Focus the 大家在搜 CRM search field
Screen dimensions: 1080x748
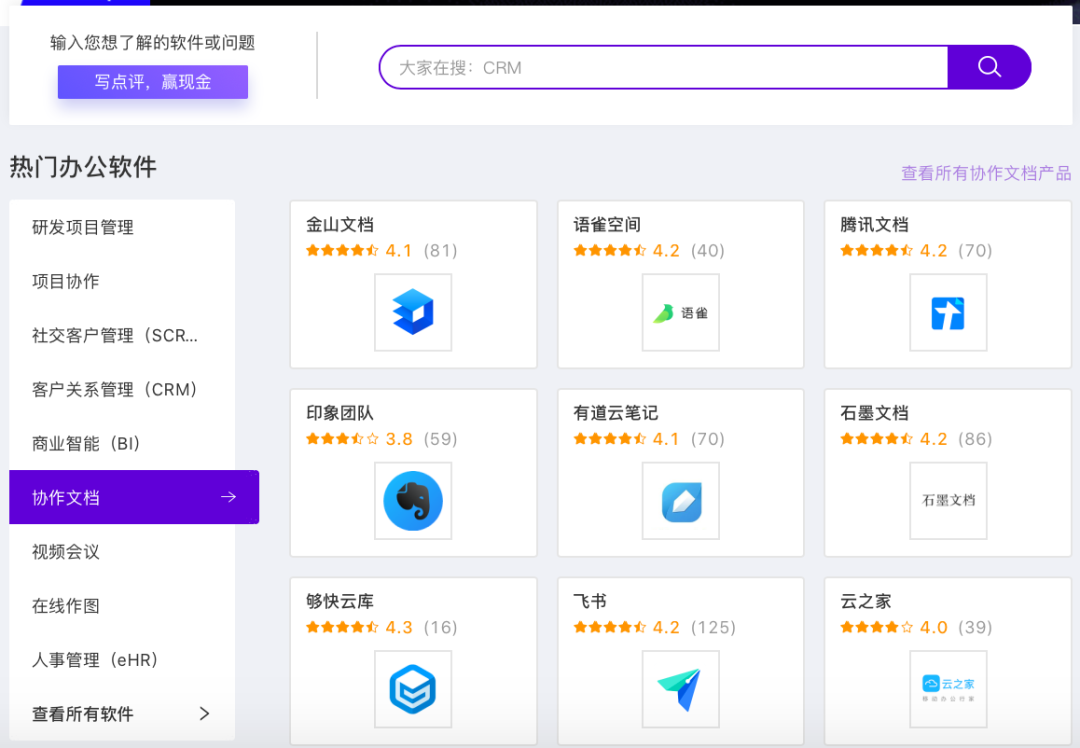[x=664, y=67]
